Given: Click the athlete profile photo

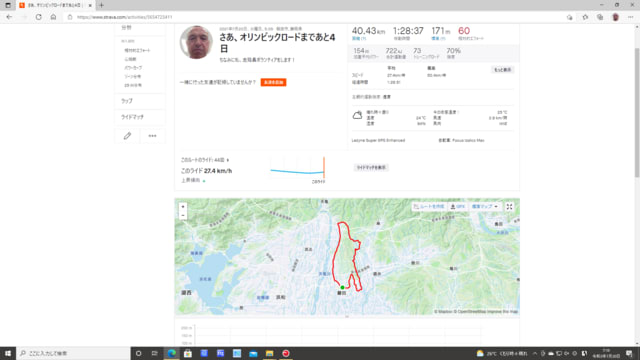Looking at the screenshot, I should (196, 42).
